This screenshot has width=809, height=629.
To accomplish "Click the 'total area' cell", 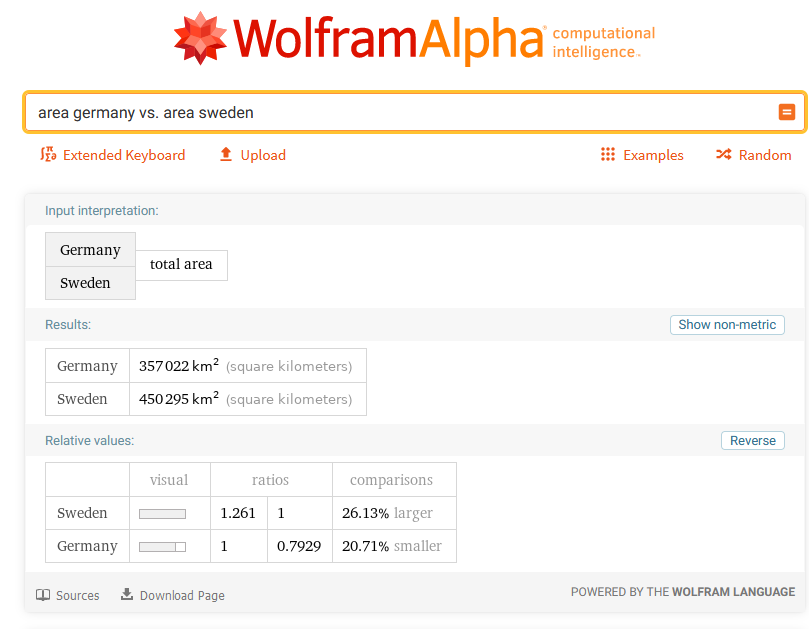I will [181, 265].
